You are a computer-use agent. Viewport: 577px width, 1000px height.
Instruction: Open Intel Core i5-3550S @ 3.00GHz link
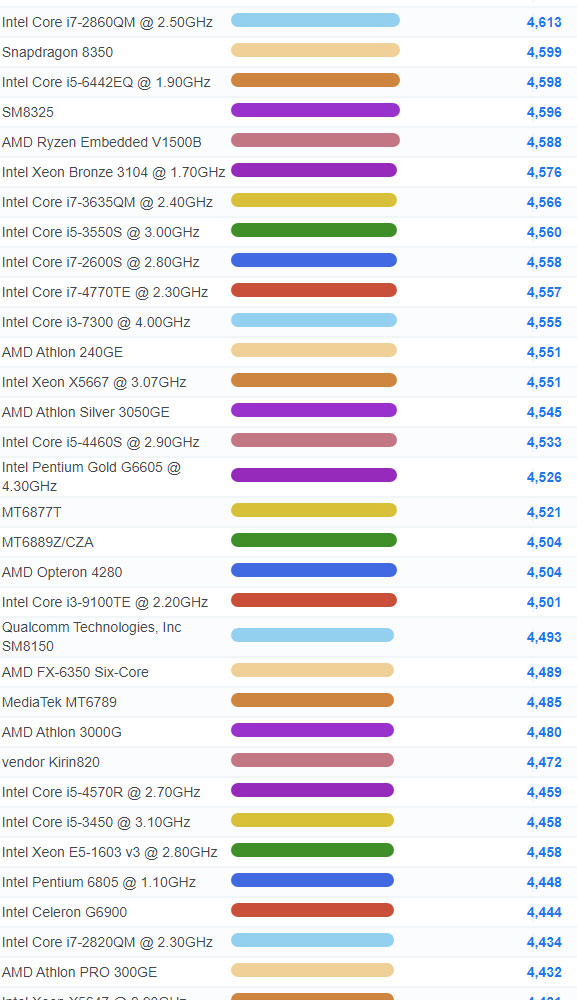[101, 232]
